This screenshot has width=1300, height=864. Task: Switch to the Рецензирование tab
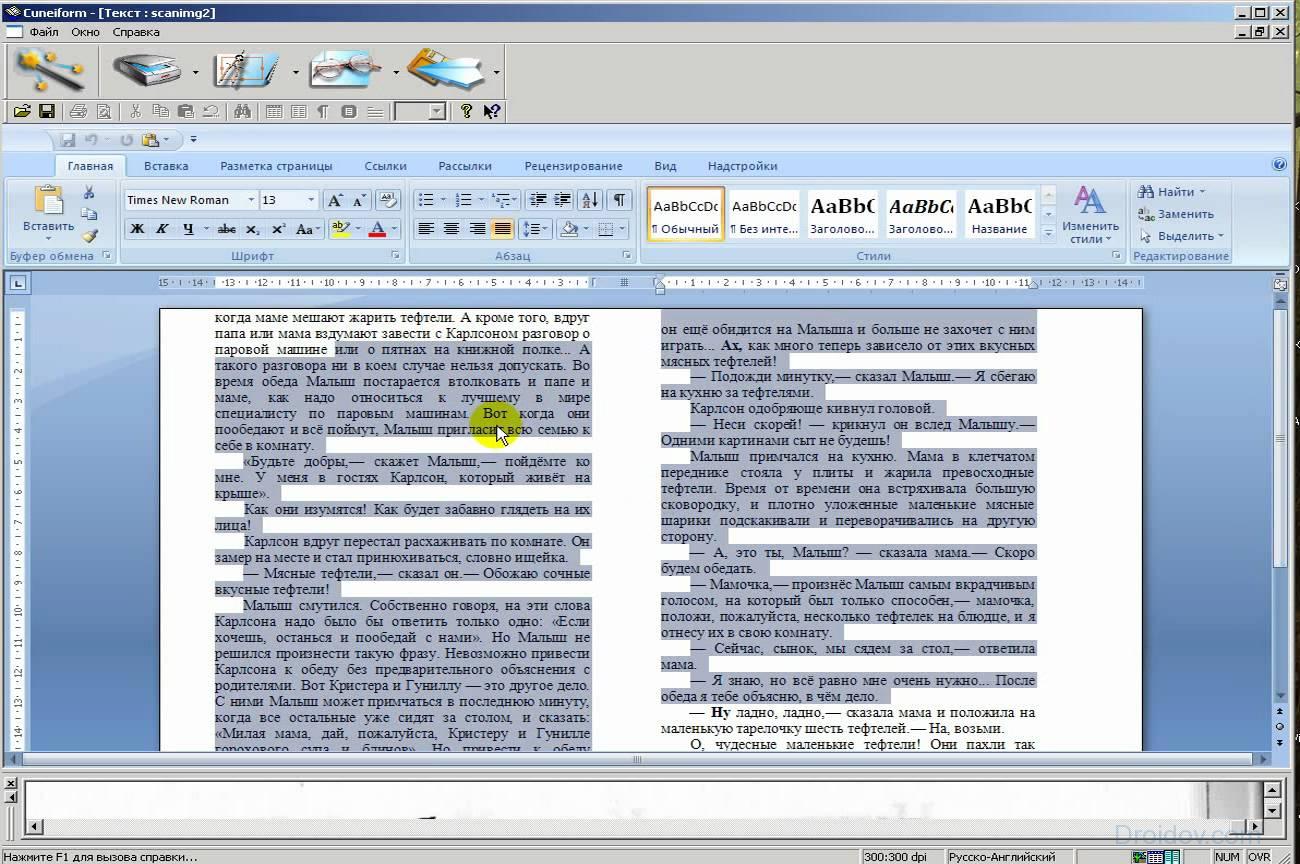[574, 166]
